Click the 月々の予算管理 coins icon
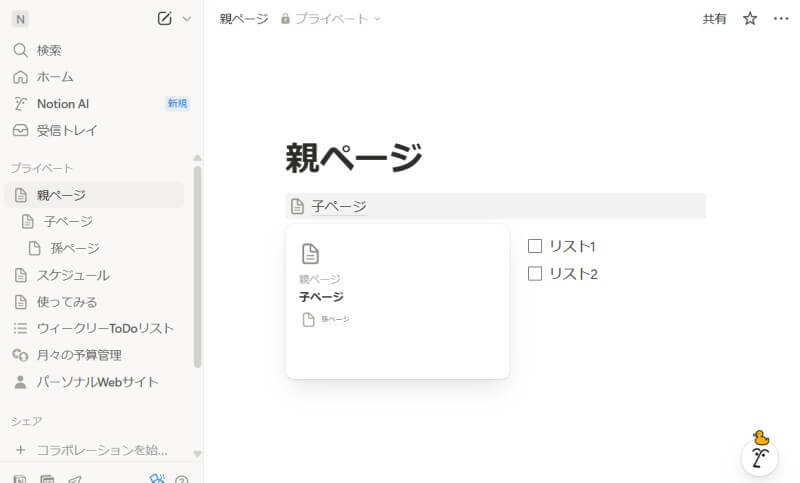Screen dimensions: 800x483 point(20,355)
